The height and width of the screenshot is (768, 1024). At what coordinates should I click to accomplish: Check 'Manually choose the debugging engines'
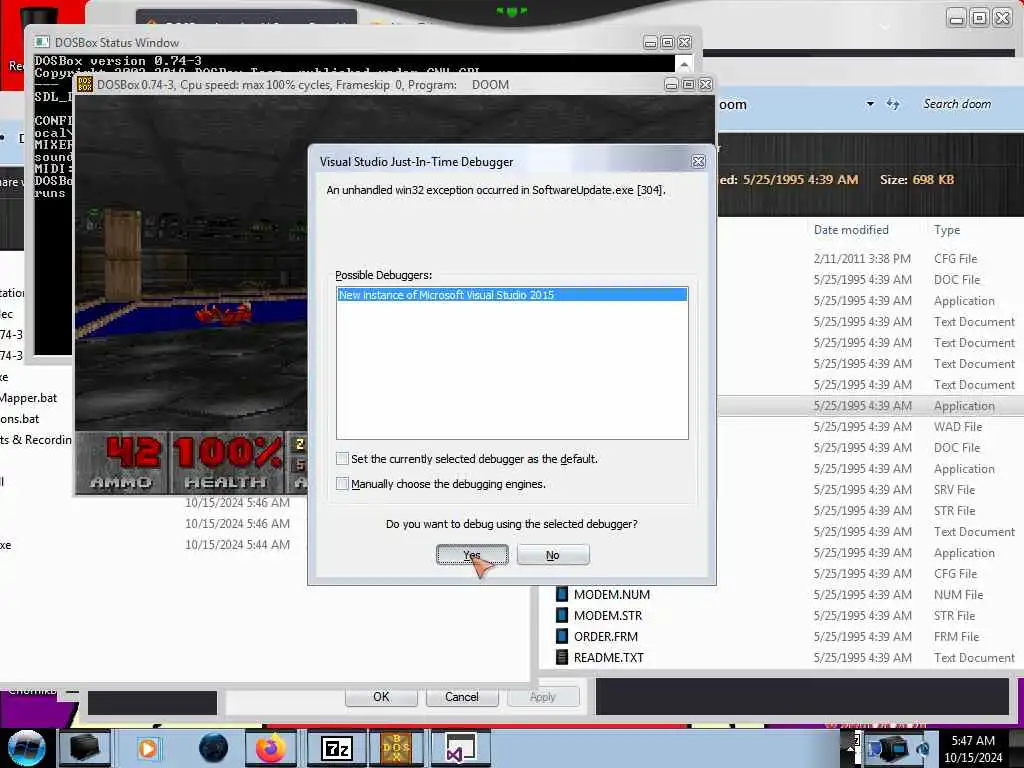pos(342,483)
